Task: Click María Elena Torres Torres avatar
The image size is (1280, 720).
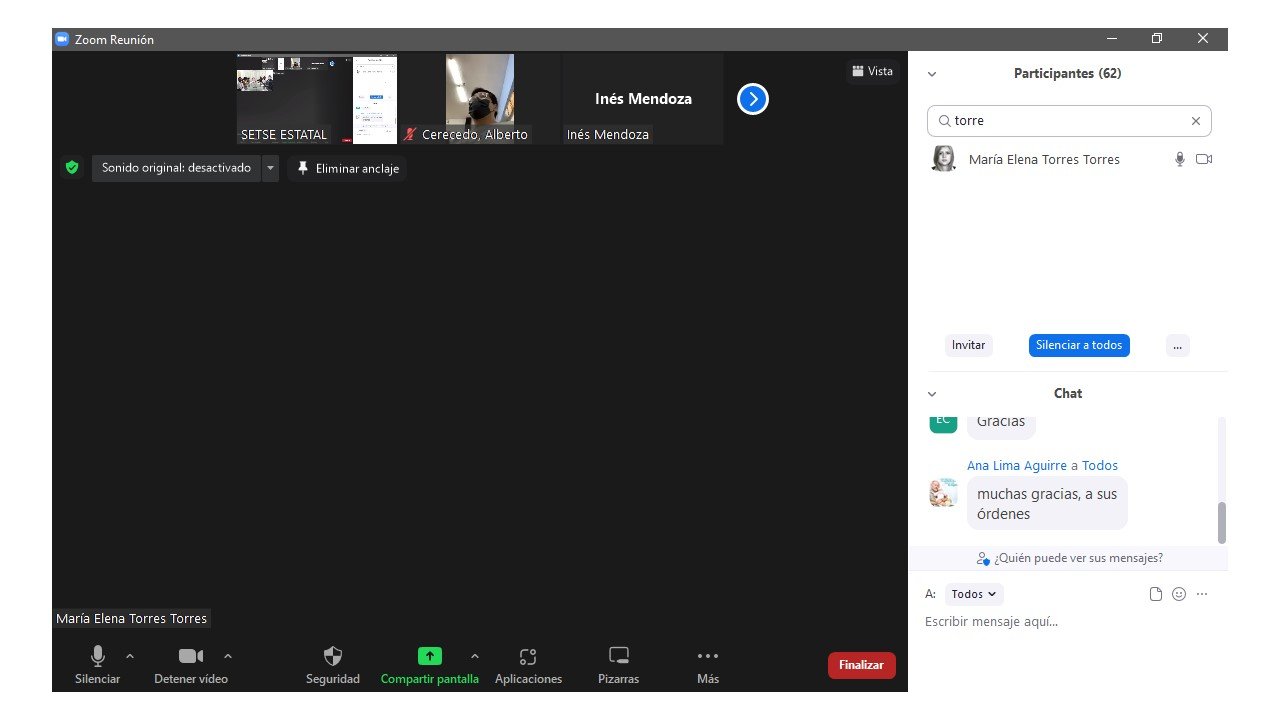Action: tap(943, 159)
